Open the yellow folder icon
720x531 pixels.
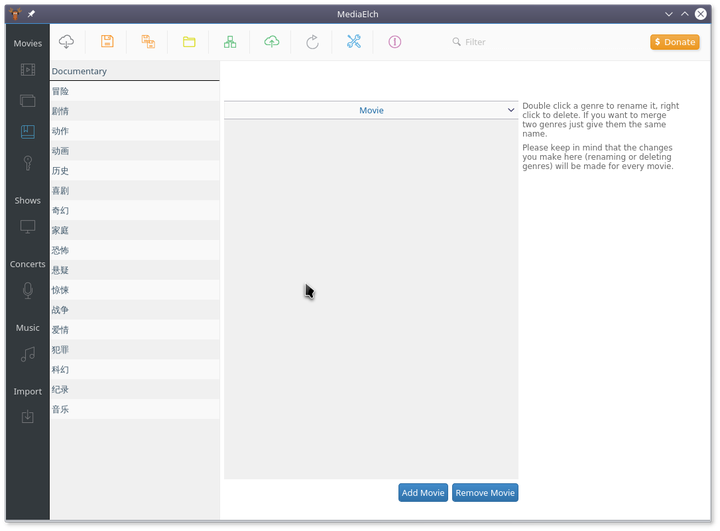189,42
